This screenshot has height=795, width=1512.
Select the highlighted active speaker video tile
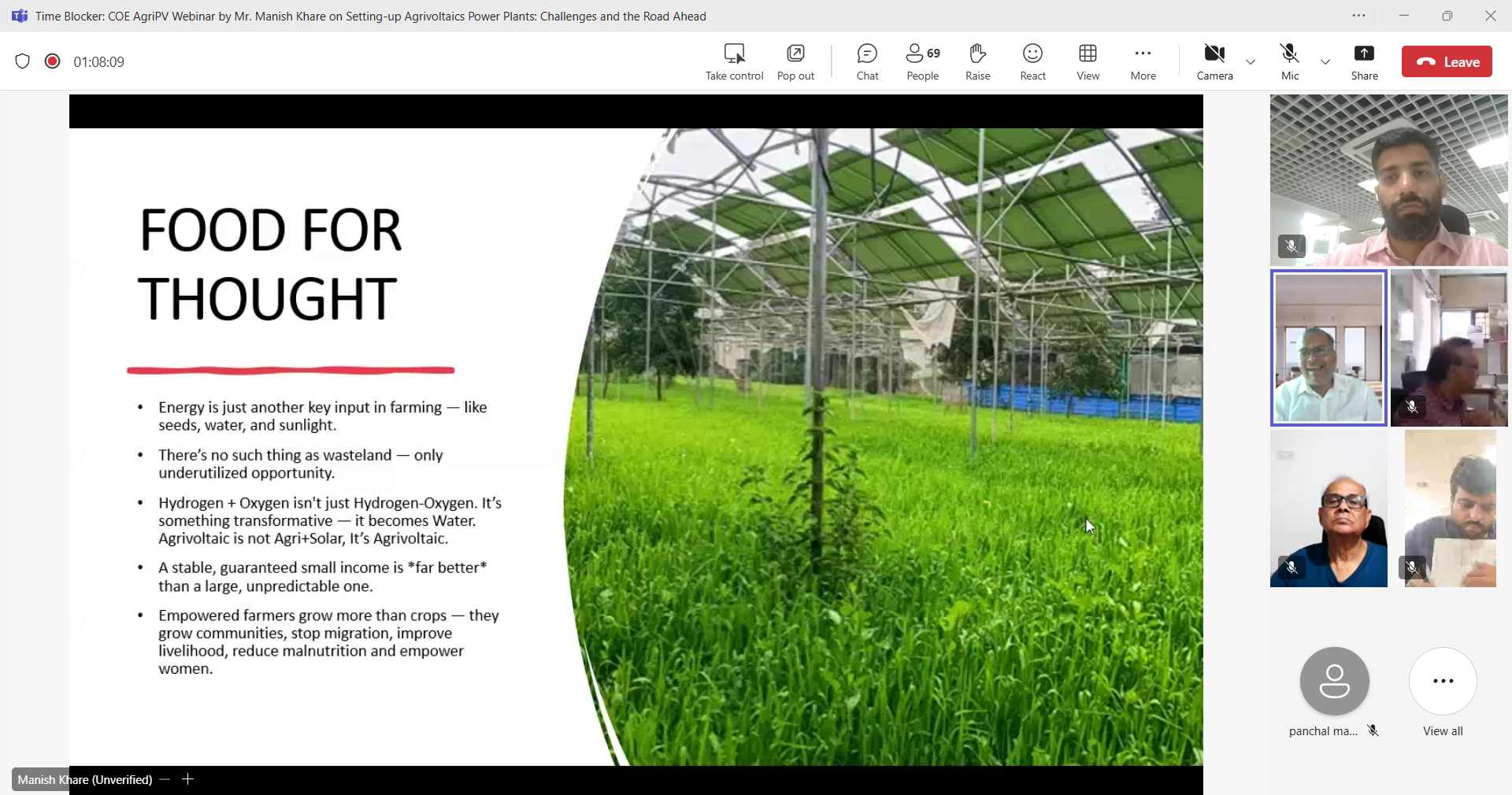[x=1329, y=348]
